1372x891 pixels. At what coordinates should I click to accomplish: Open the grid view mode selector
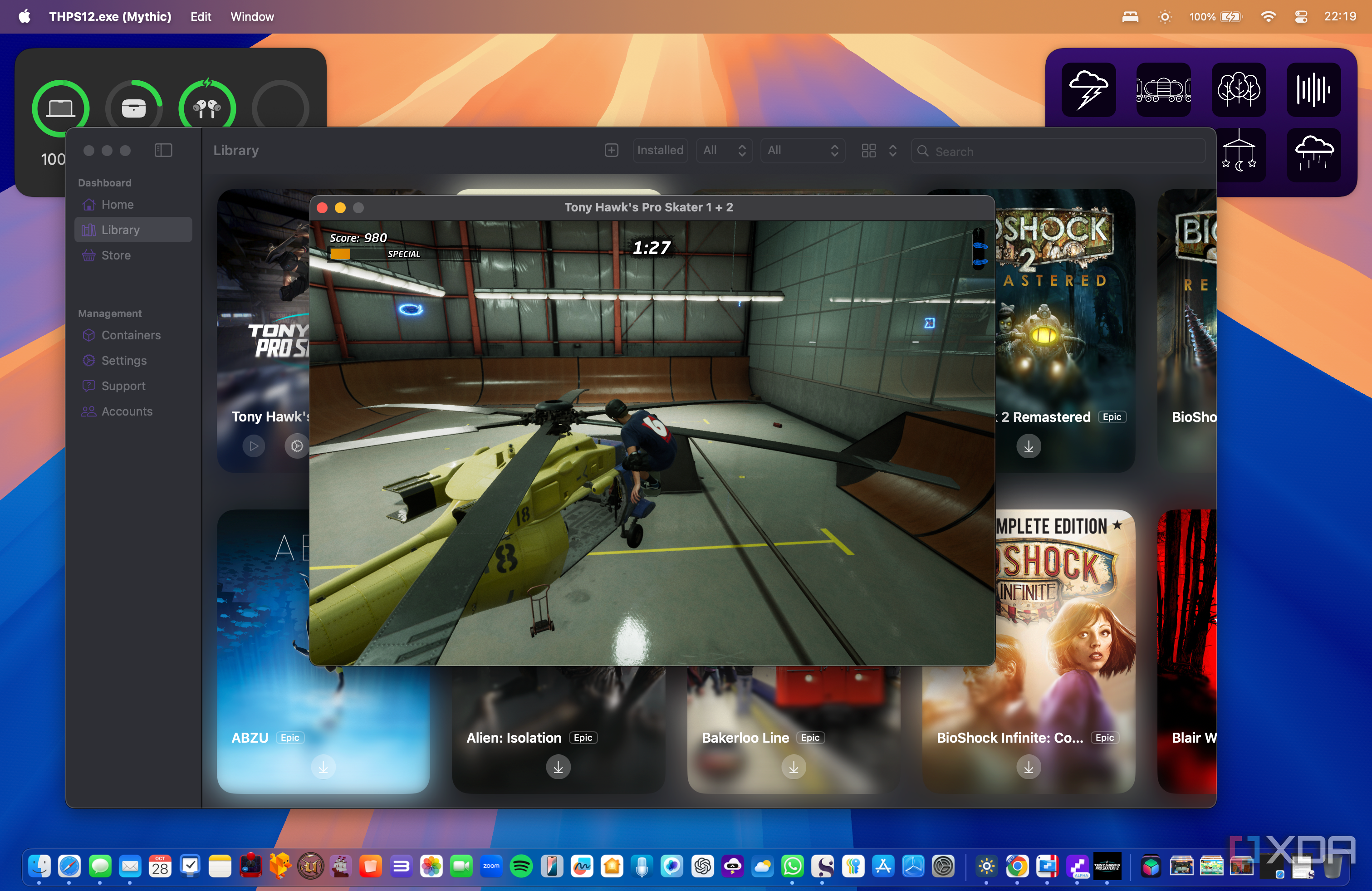pyautogui.click(x=878, y=151)
